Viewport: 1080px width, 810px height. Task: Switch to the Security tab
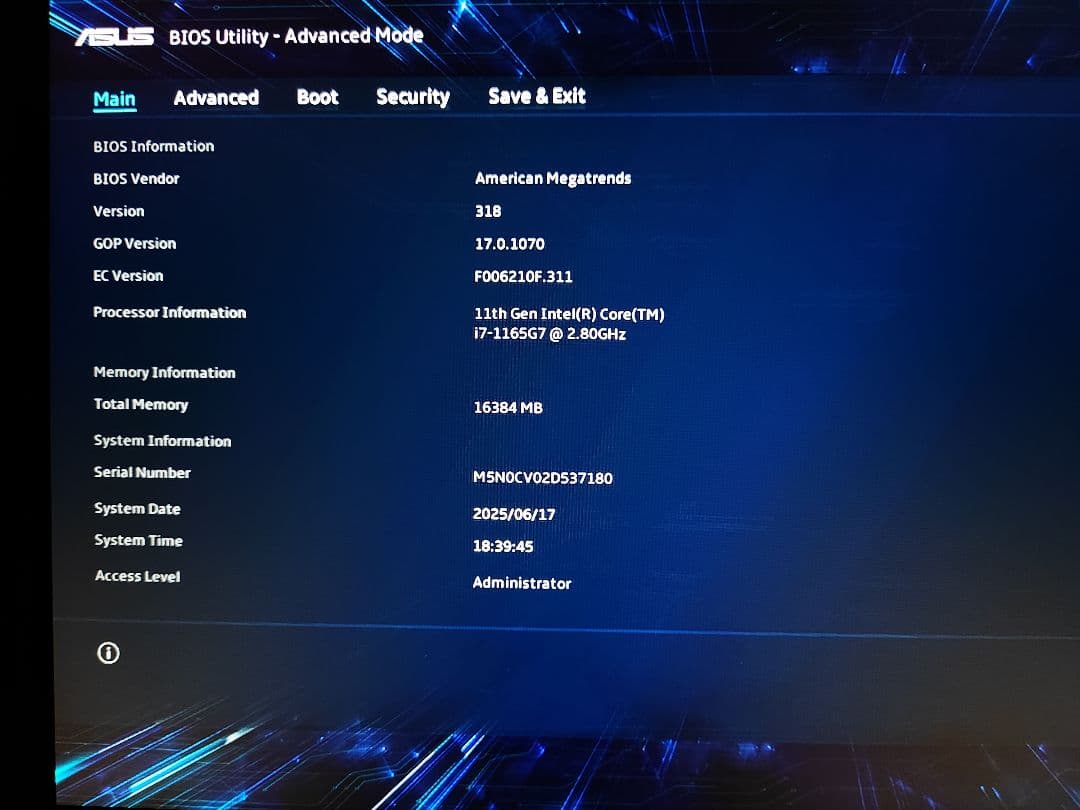point(412,97)
